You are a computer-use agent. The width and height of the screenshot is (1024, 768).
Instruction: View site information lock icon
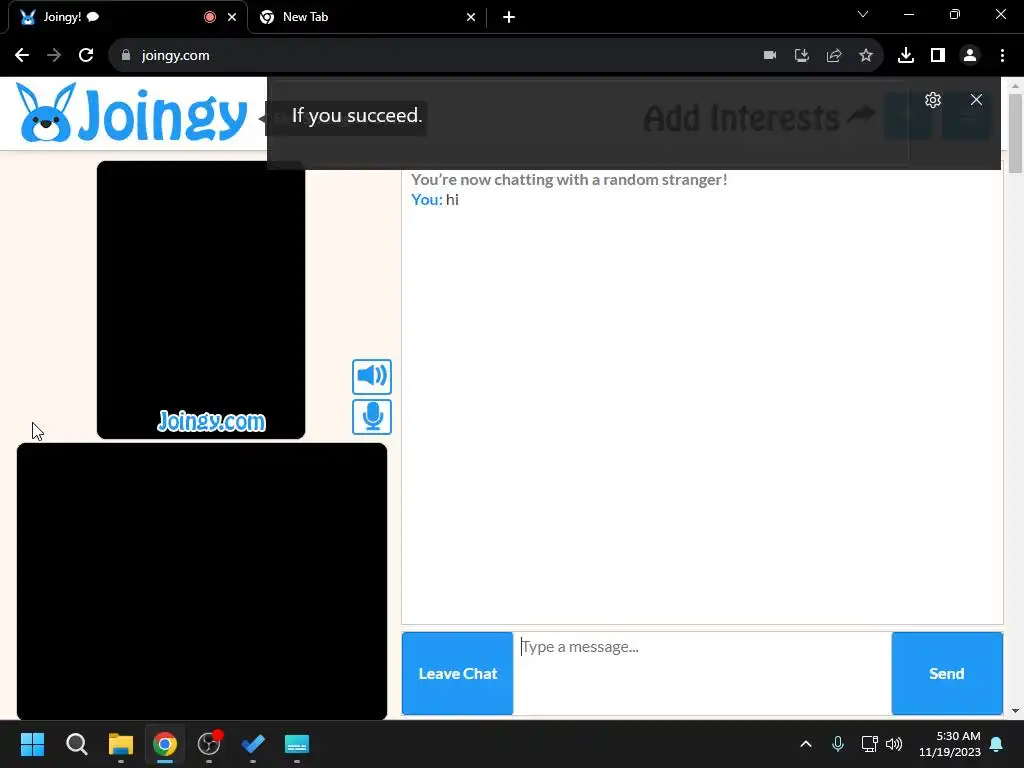click(x=126, y=56)
